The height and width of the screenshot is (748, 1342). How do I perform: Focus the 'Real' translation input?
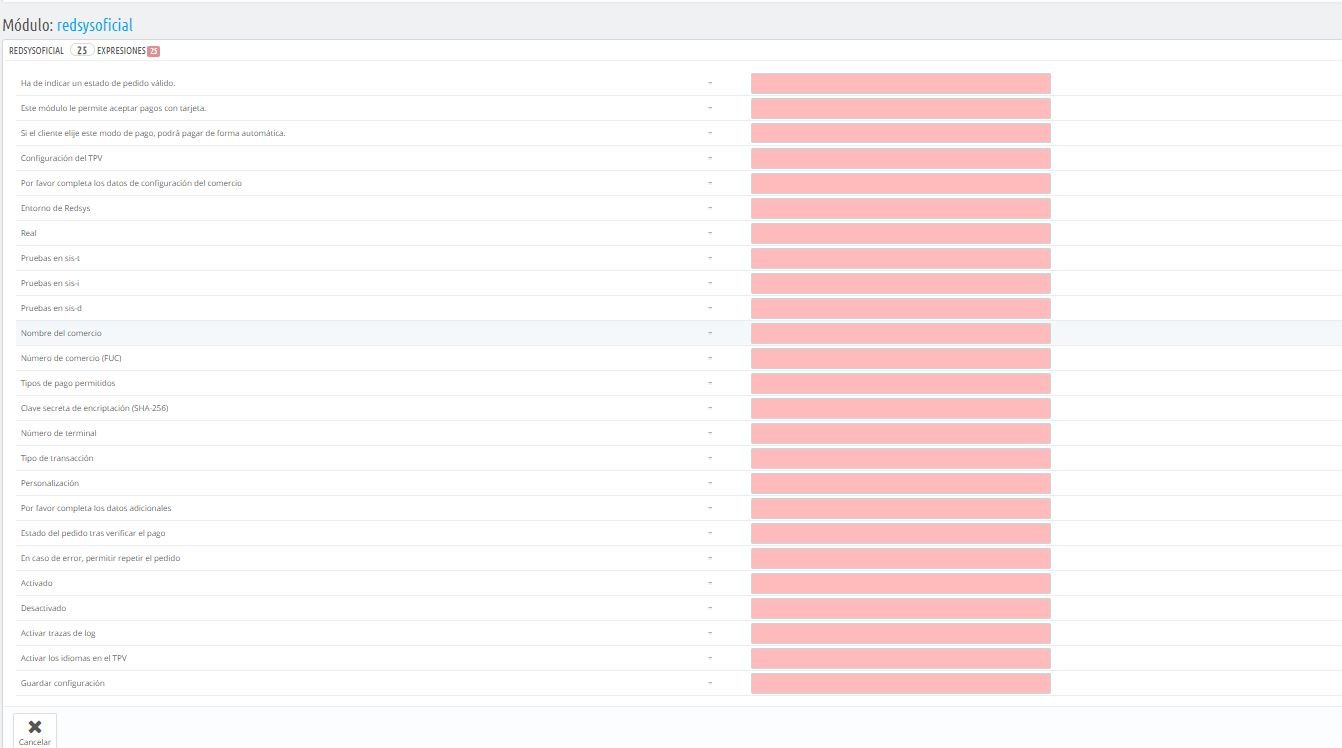pyautogui.click(x=900, y=233)
